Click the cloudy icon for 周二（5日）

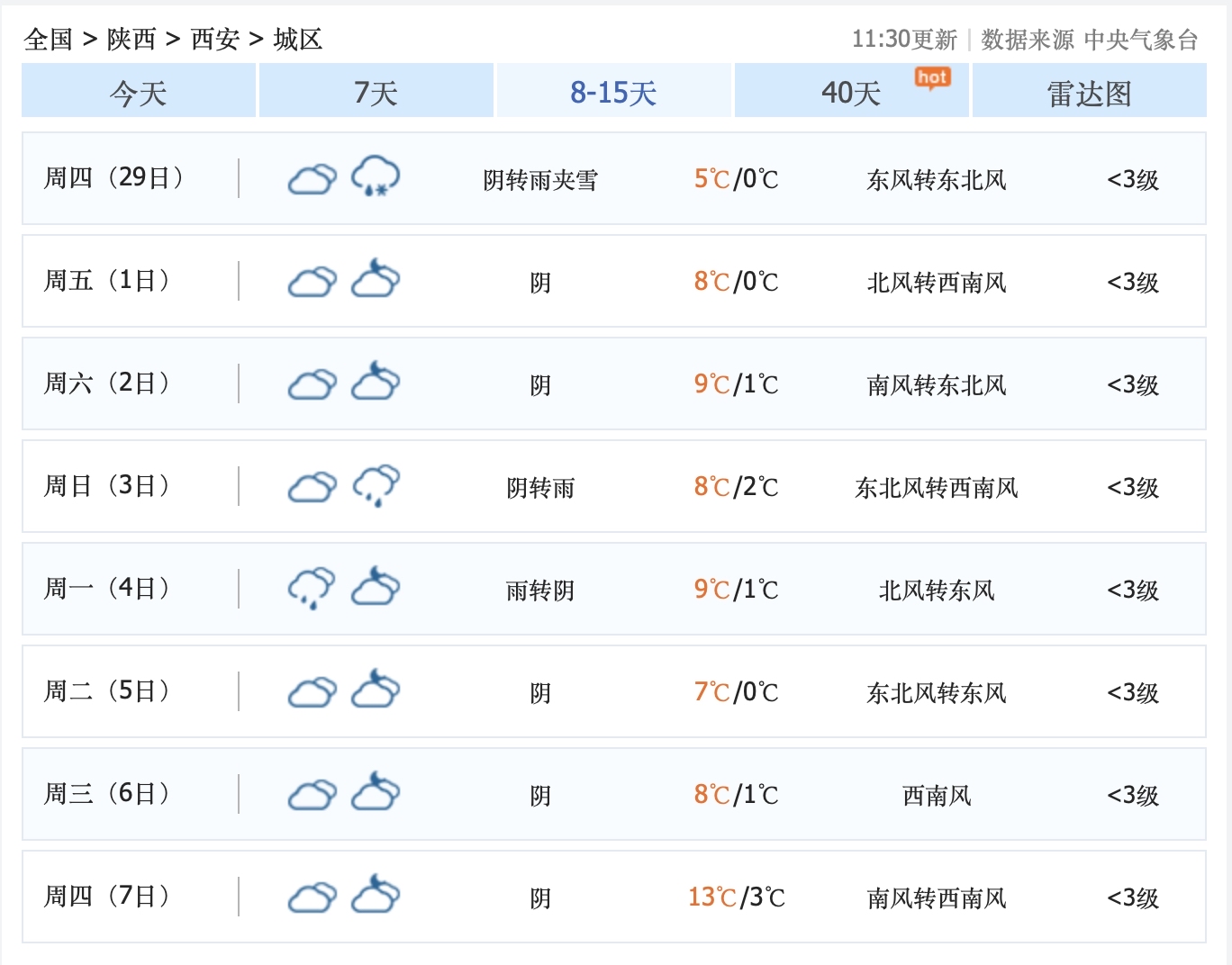click(311, 691)
